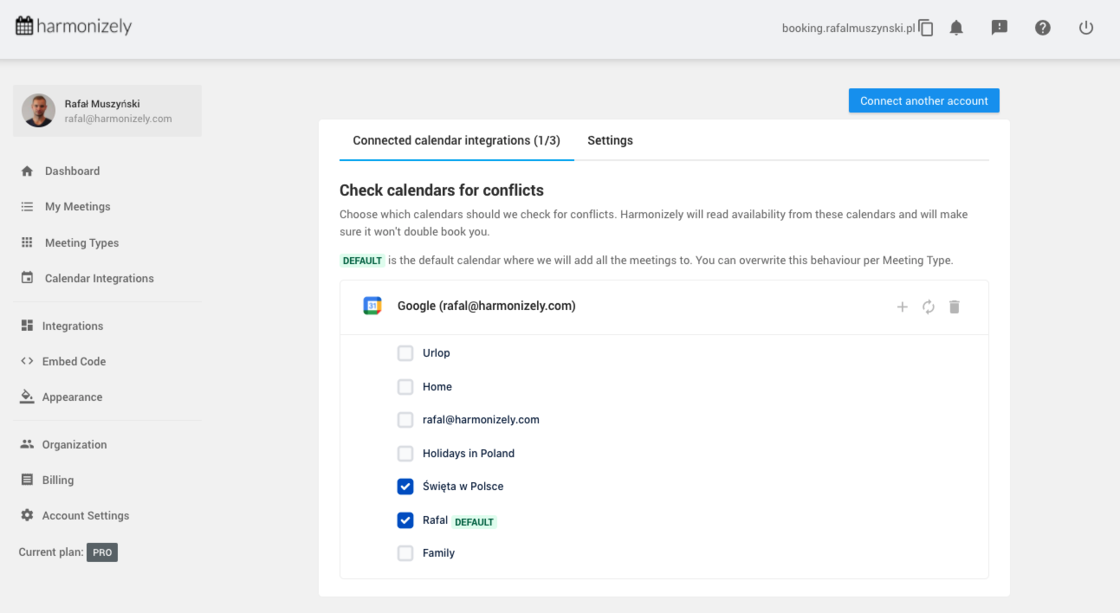Viewport: 1120px width, 613px height.
Task: Click the Rafał Muszyński profile name
Action: (102, 104)
